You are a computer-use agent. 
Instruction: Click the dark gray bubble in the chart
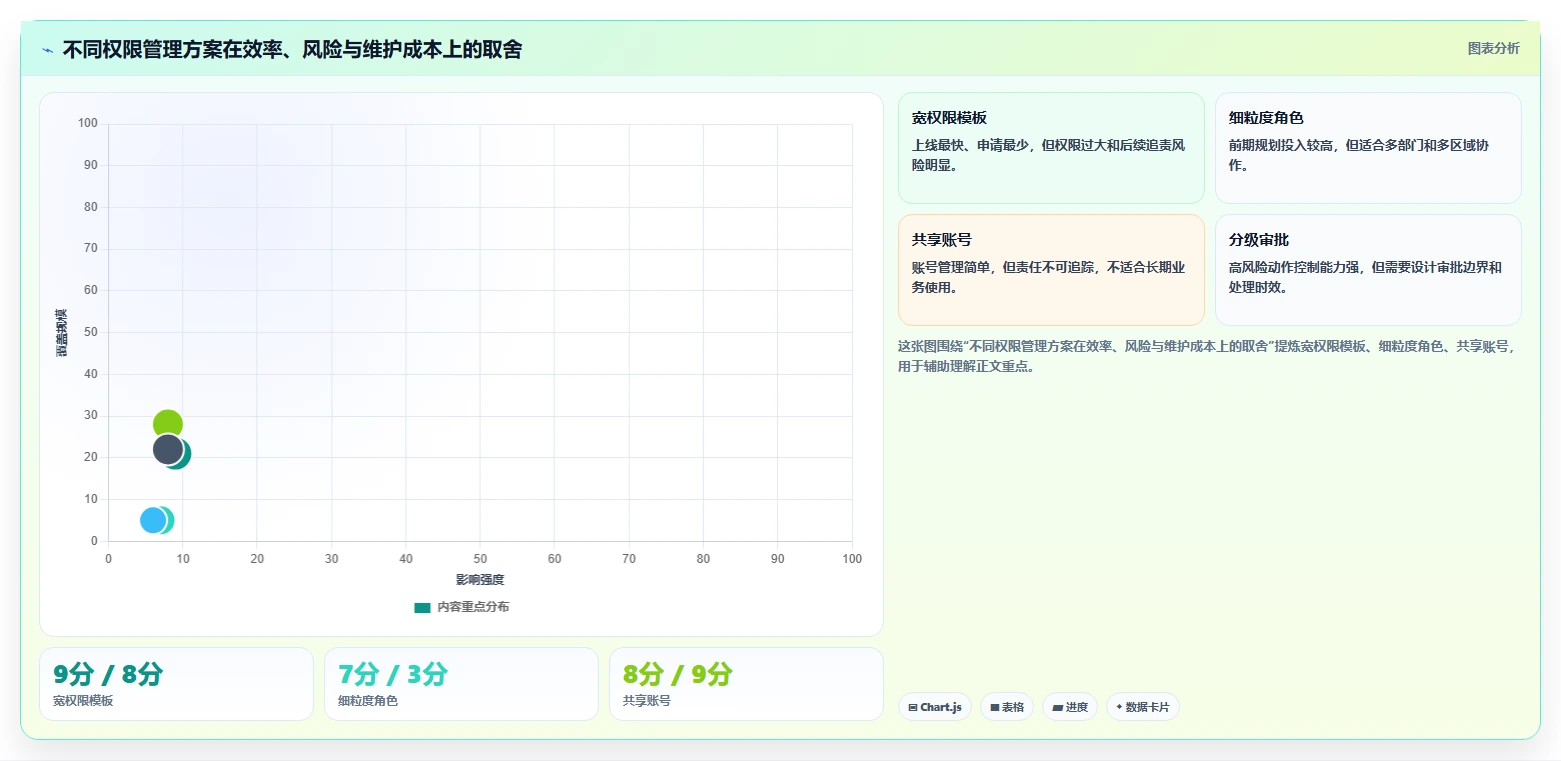[168, 450]
